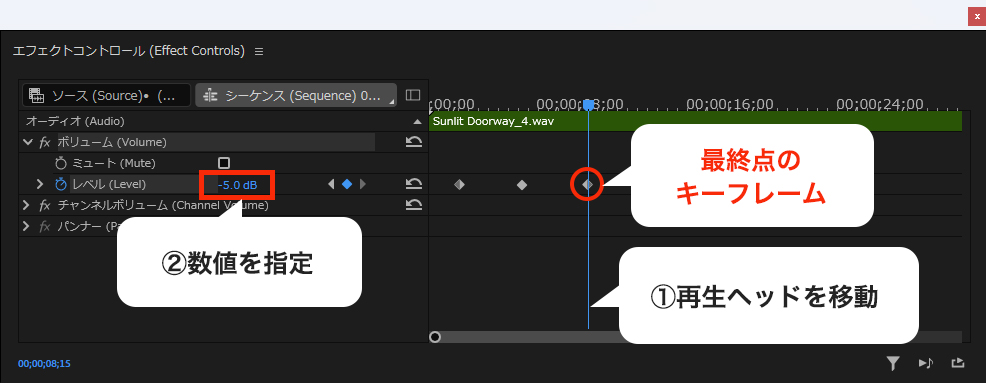Click the play audio only icon

coord(925,363)
